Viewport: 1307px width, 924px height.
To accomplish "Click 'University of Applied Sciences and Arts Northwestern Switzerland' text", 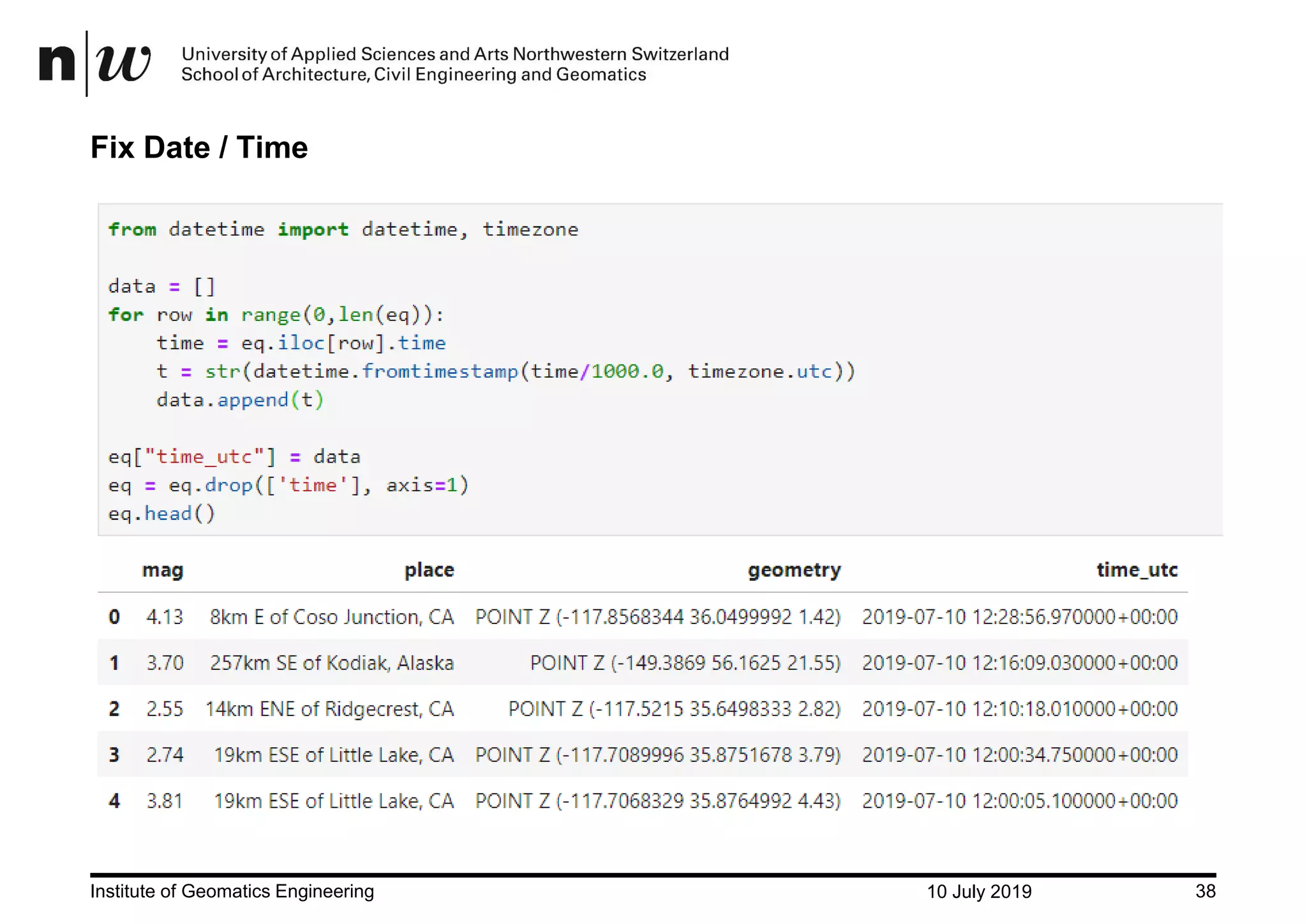I will (455, 54).
